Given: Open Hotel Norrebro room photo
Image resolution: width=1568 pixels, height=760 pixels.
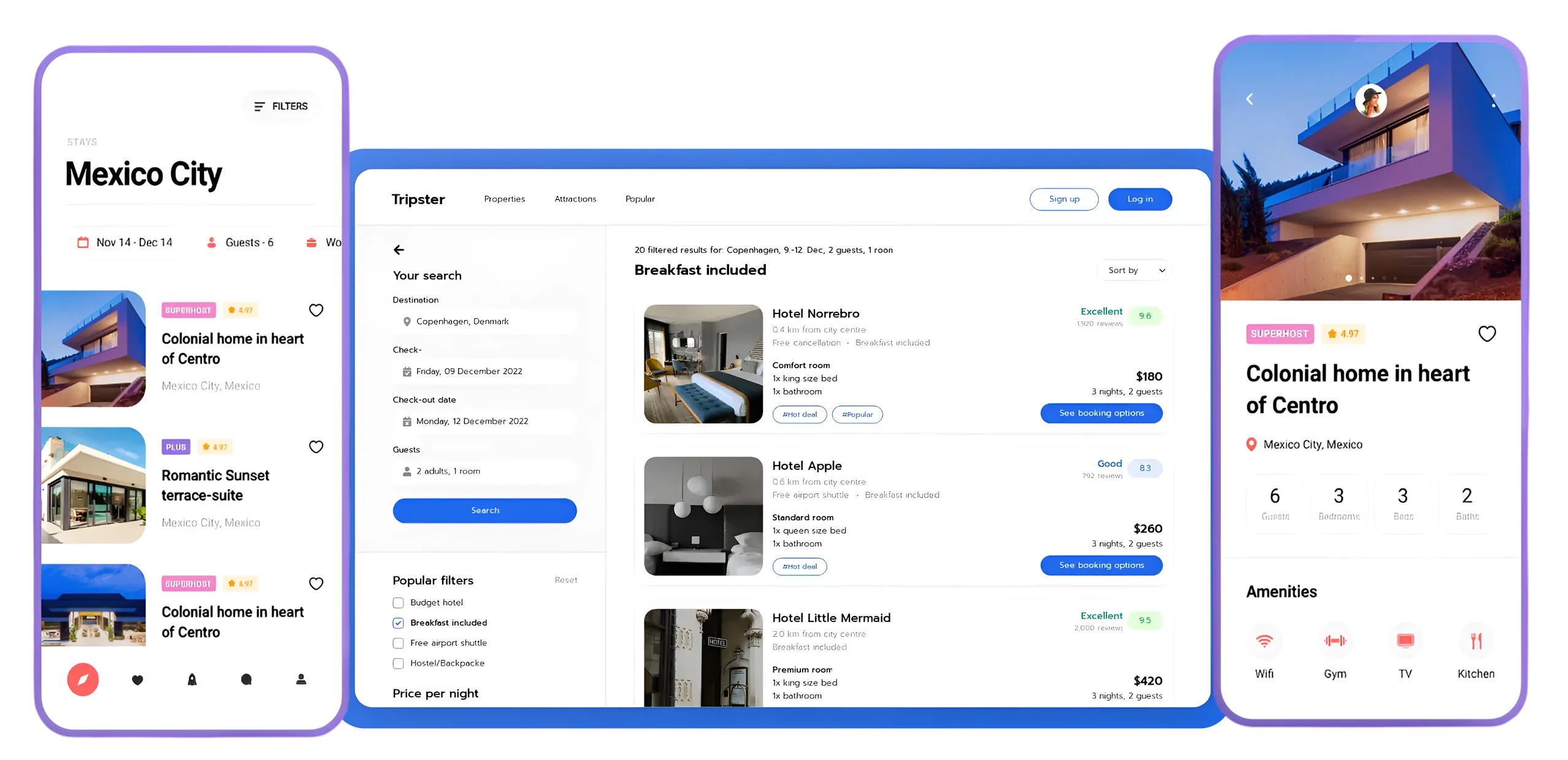Looking at the screenshot, I should [703, 364].
